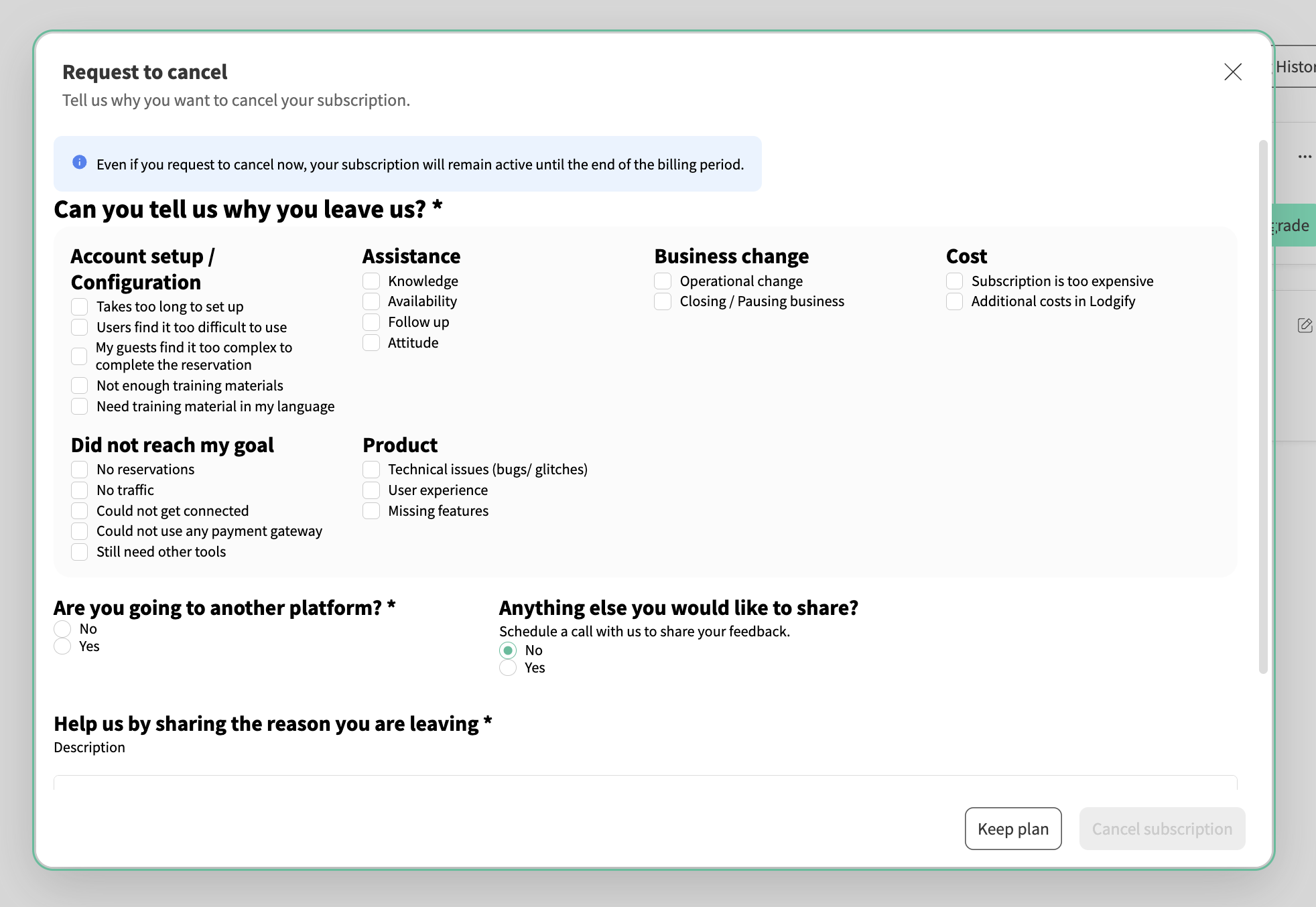This screenshot has height=907, width=1316.
Task: Close the Request to cancel dialog
Action: (1232, 72)
